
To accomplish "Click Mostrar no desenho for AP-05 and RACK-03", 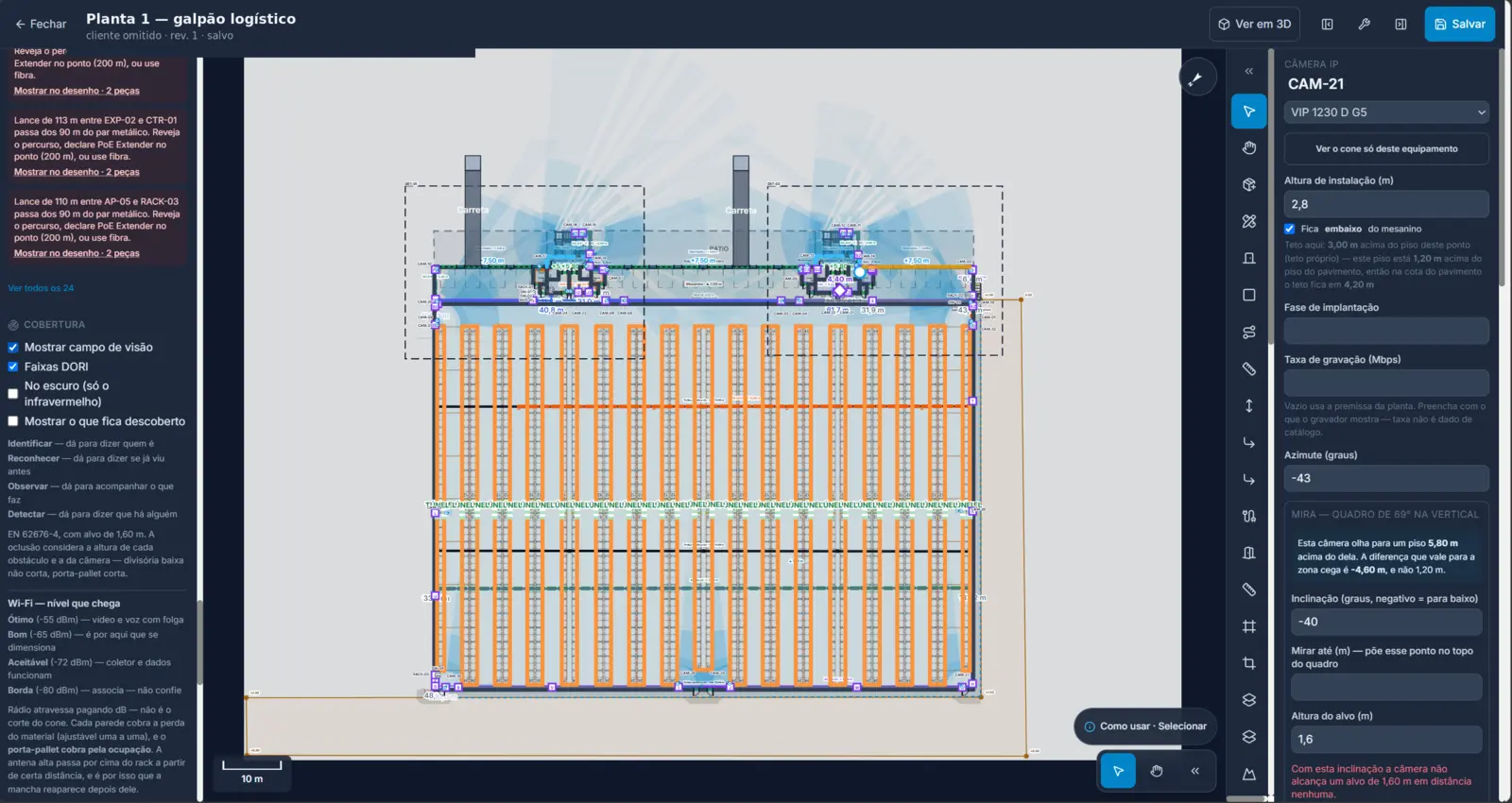I will pos(77,253).
